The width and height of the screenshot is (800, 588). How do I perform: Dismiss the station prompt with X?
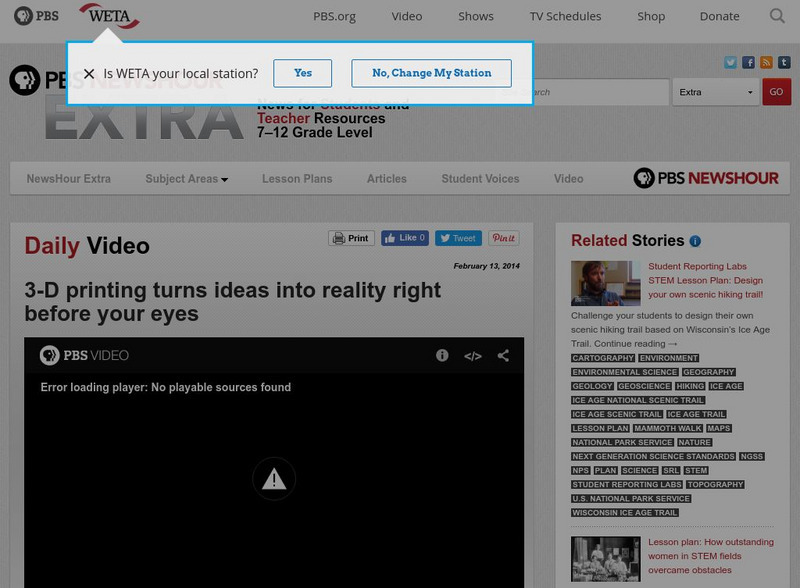pyautogui.click(x=89, y=74)
